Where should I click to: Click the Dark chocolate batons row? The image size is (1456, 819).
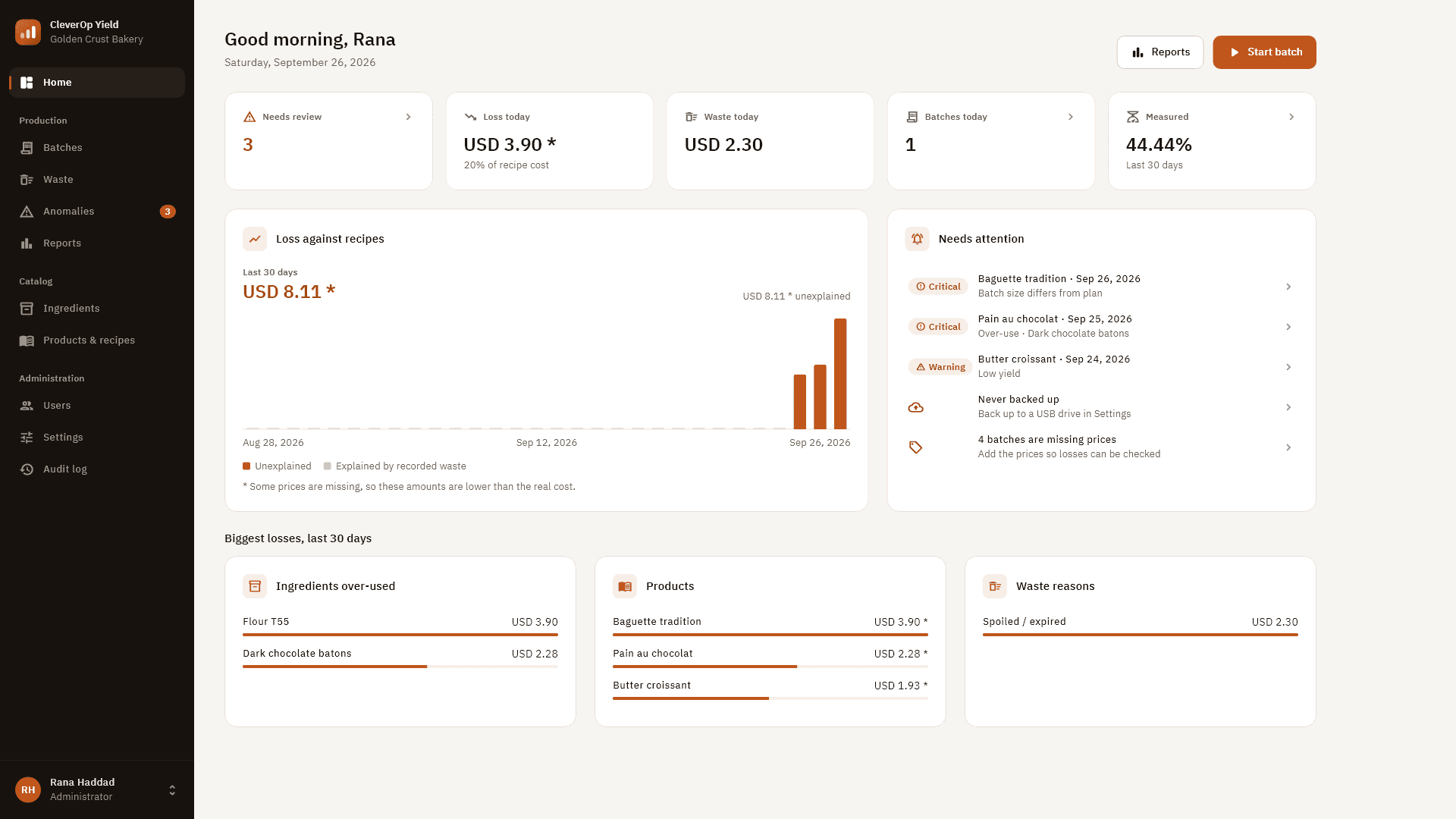[x=400, y=657]
